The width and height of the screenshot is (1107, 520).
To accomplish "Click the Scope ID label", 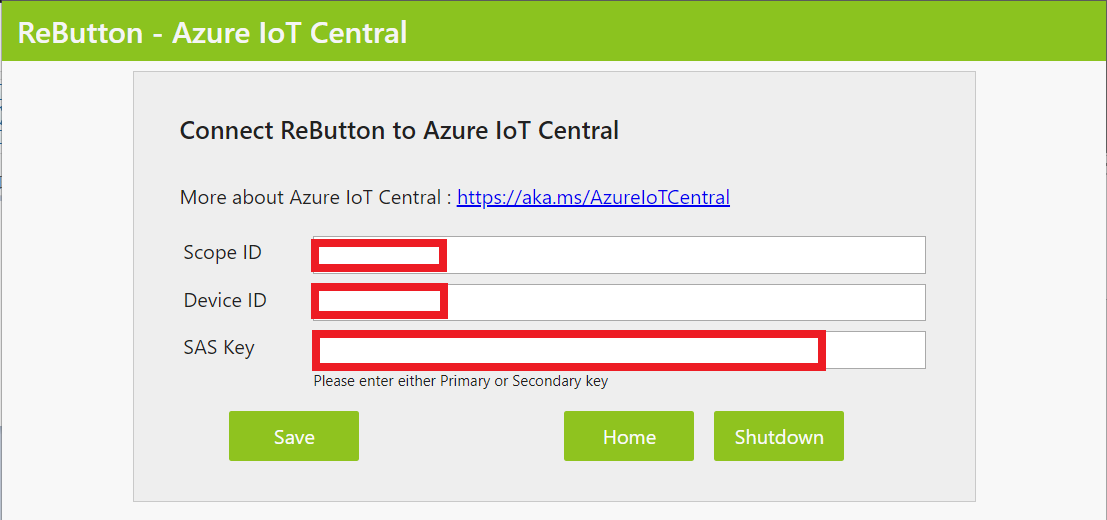I will (x=222, y=253).
